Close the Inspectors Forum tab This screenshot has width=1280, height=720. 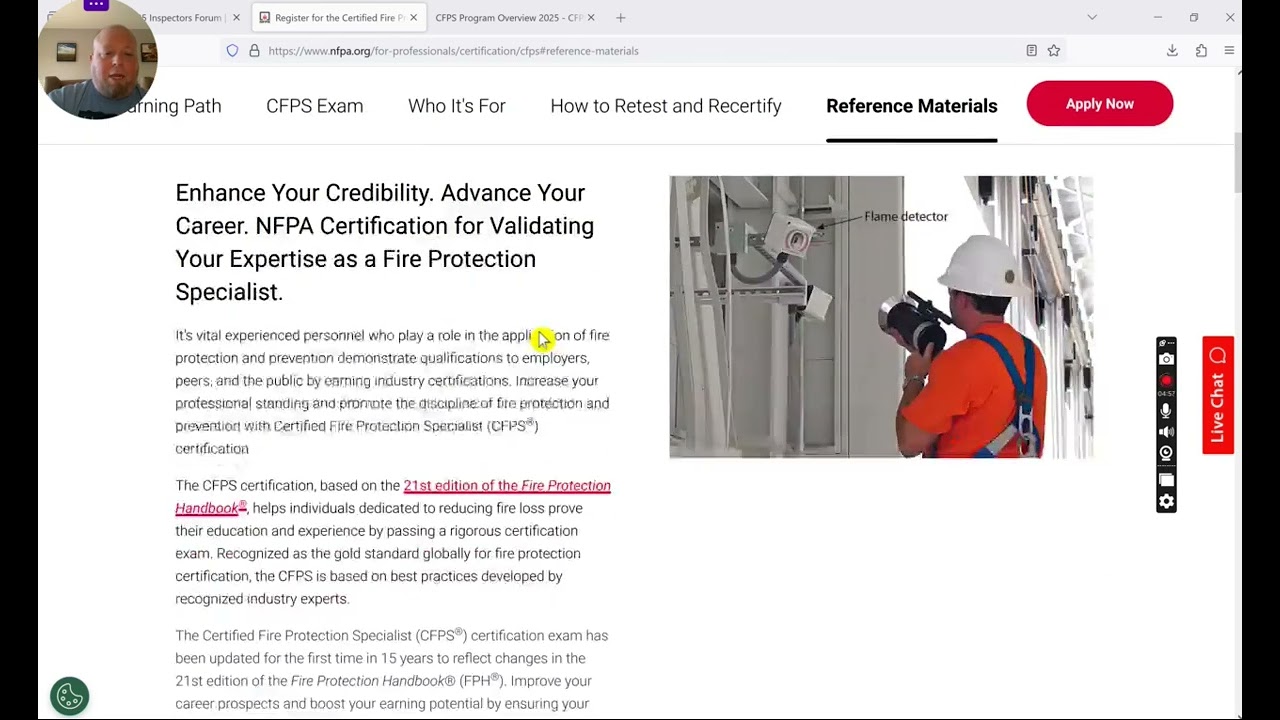click(x=236, y=18)
